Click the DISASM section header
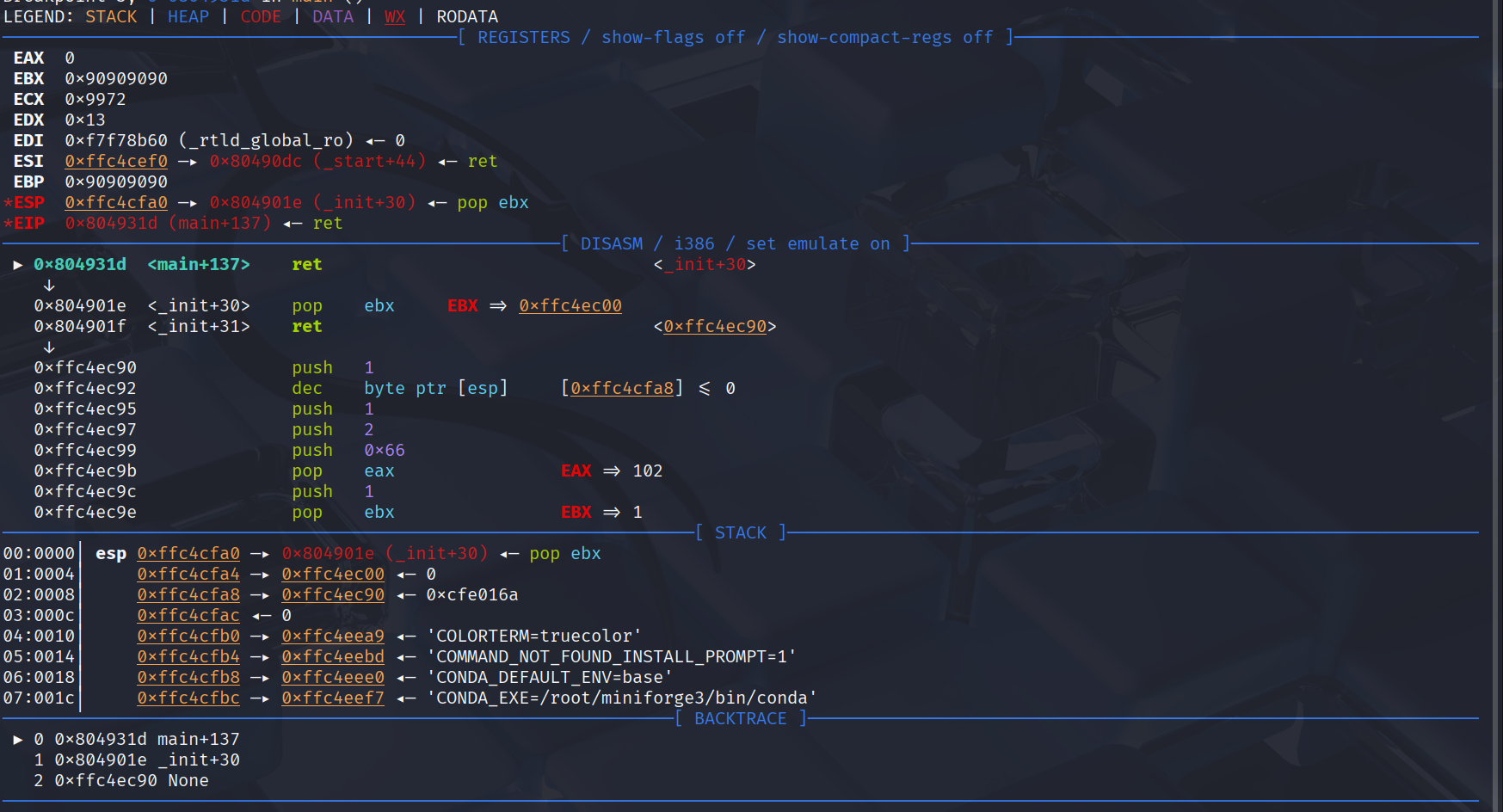The image size is (1503, 812). [612, 244]
